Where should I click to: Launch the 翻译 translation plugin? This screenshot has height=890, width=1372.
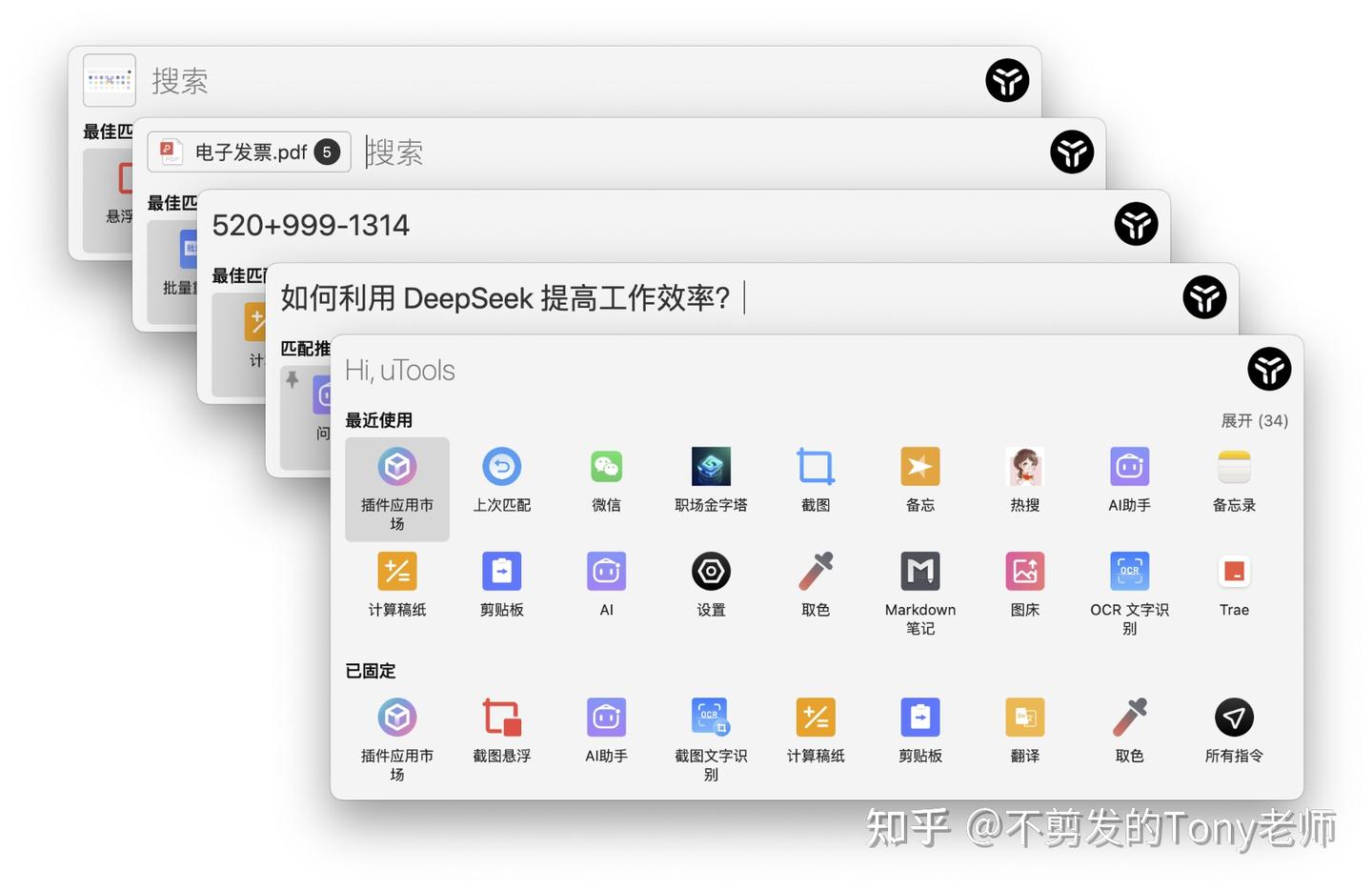1024,717
